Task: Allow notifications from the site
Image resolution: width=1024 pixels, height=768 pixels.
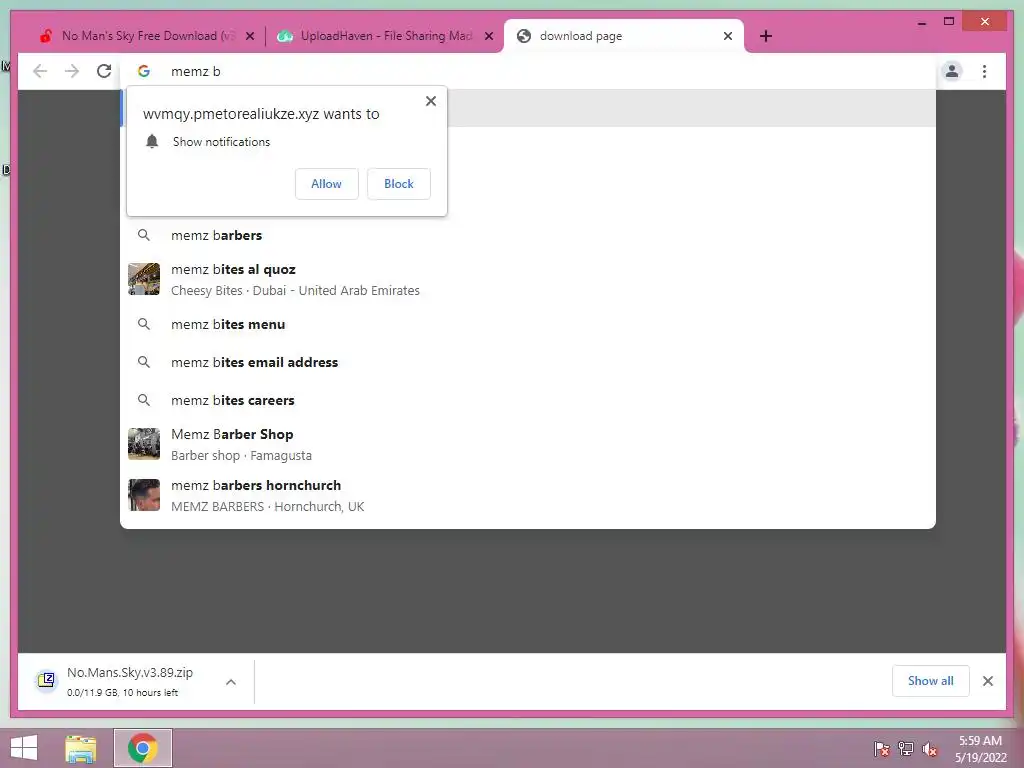Action: coord(327,184)
